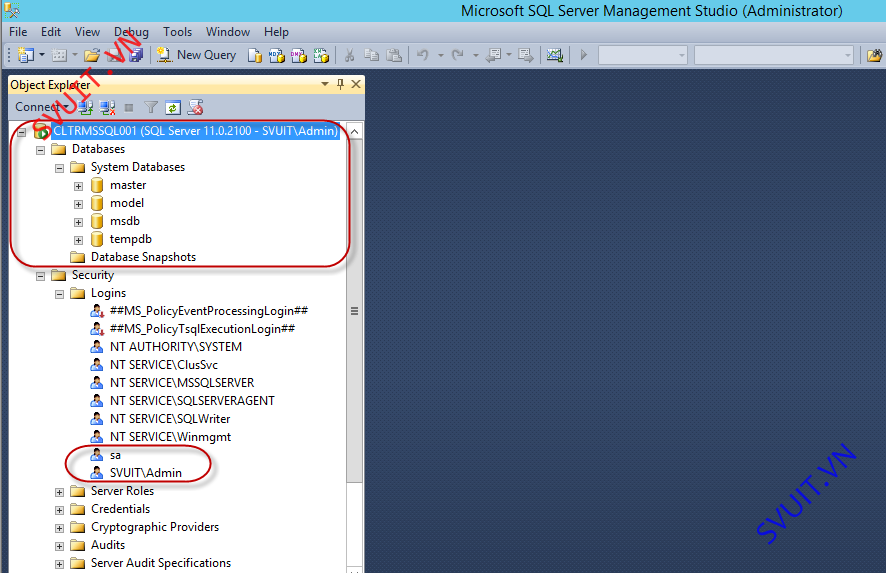Click the Undo arrow icon
886x573 pixels.
423,55
